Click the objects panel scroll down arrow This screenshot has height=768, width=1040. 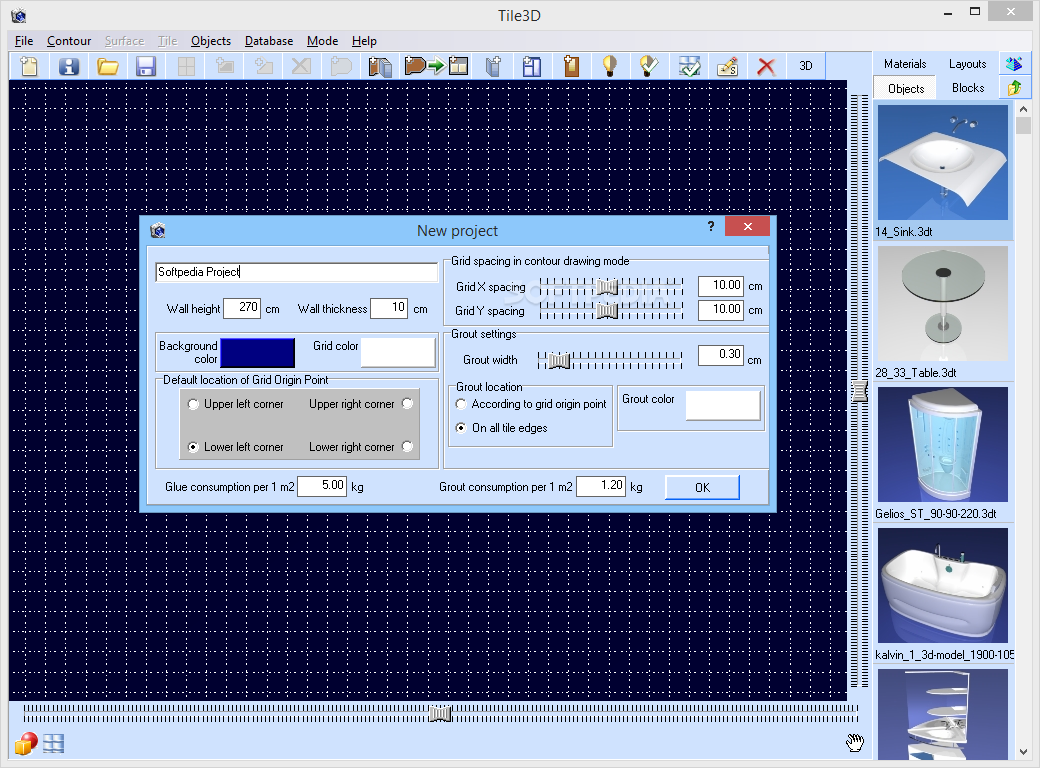pos(1023,751)
